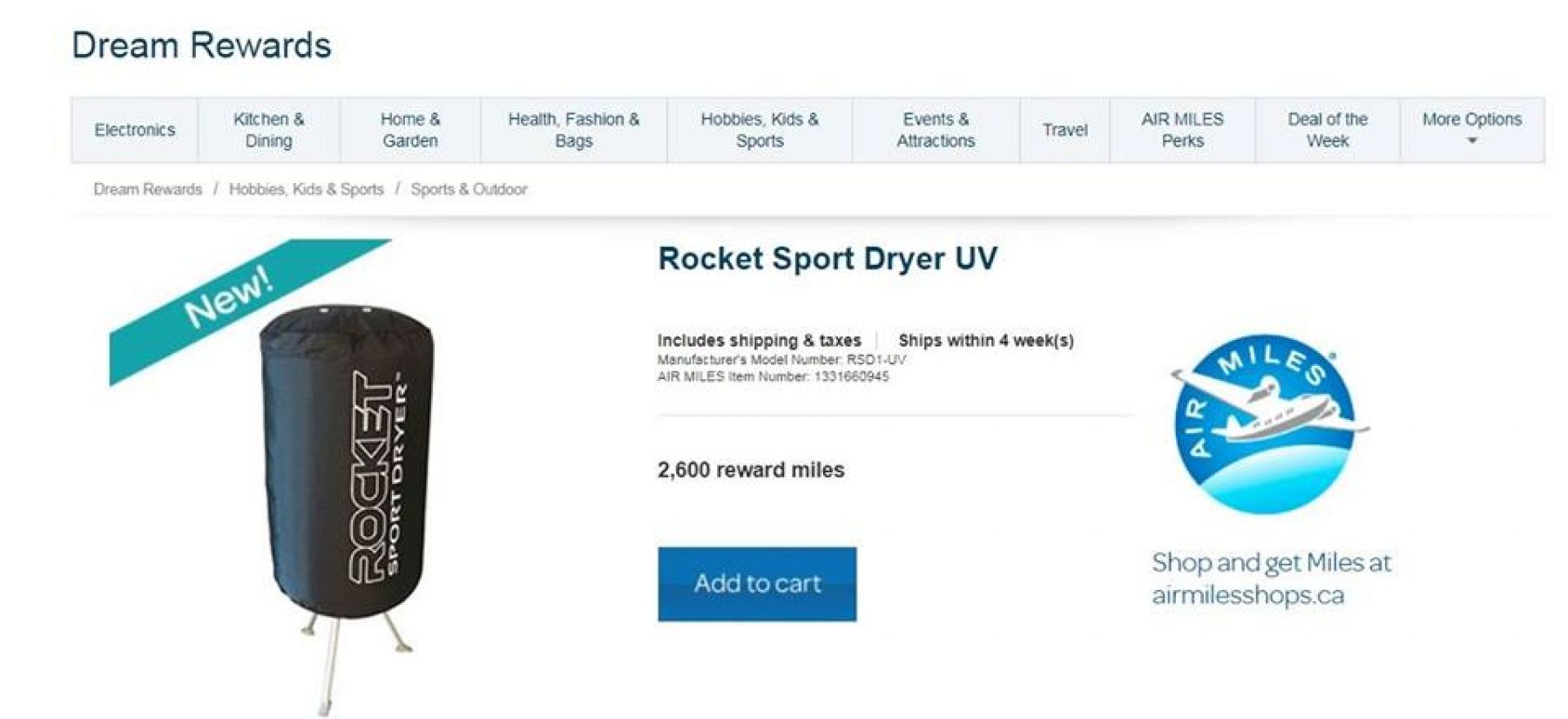The height and width of the screenshot is (719, 1568).
Task: Click the Dream Rewards page heading
Action: [x=201, y=45]
